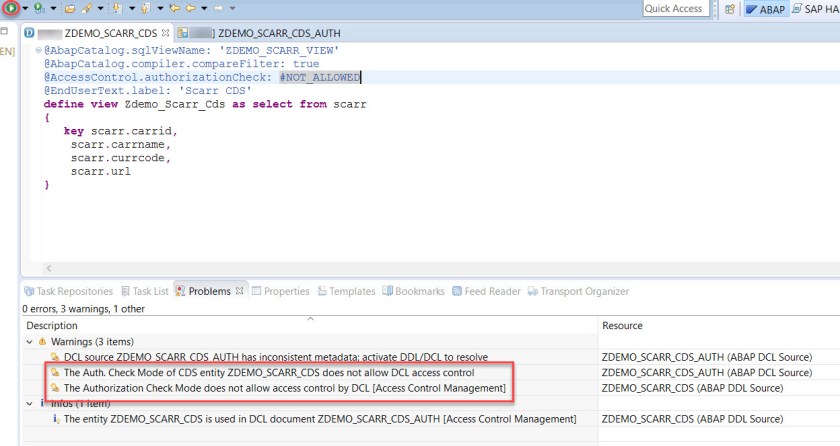Screen dimensions: 840x446
Task: Select the 'entity ZDEMO_SCARR_CDS is used' info row
Action: point(320,419)
